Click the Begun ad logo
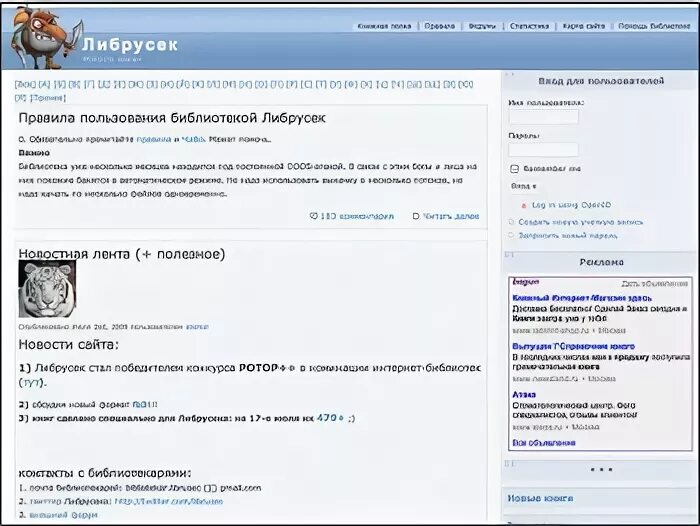700x526 pixels. pos(526,282)
